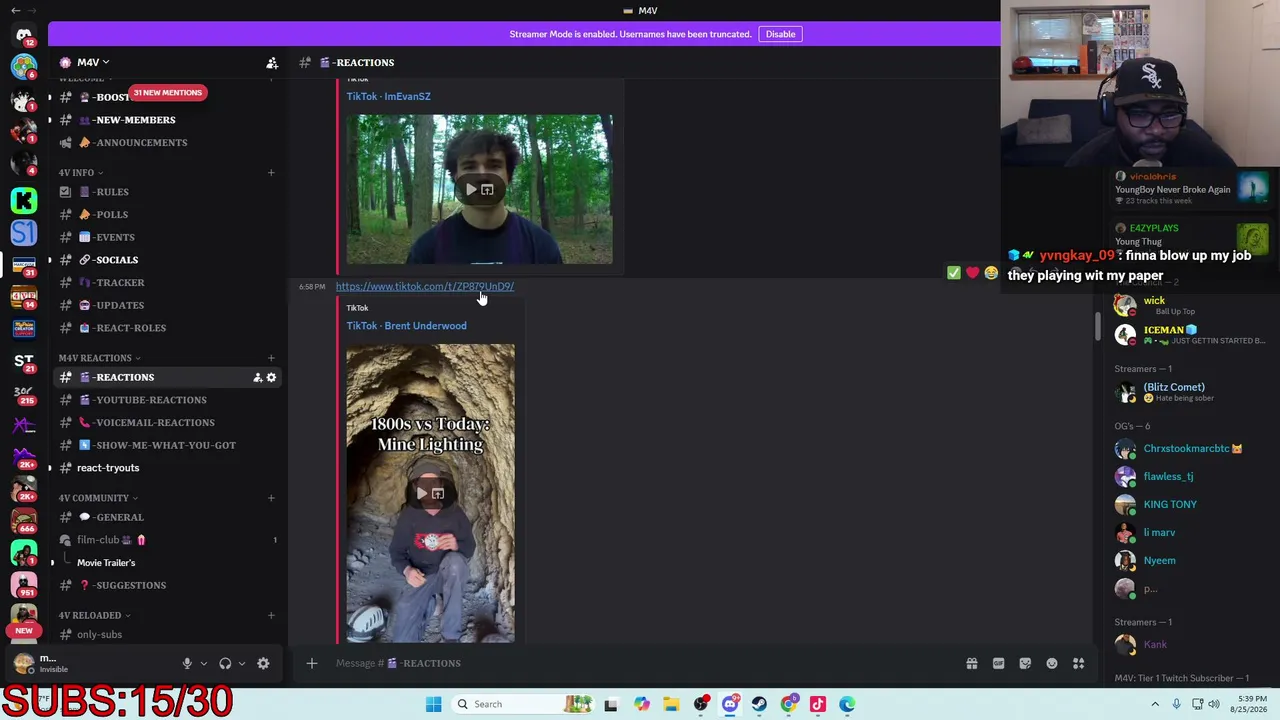Image resolution: width=1280 pixels, height=720 pixels.
Task: Open Discord from the Windows taskbar
Action: pos(730,704)
